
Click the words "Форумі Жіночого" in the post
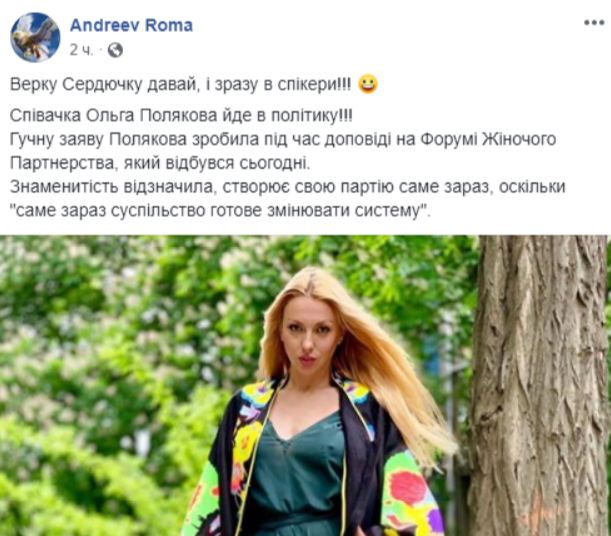(x=488, y=139)
